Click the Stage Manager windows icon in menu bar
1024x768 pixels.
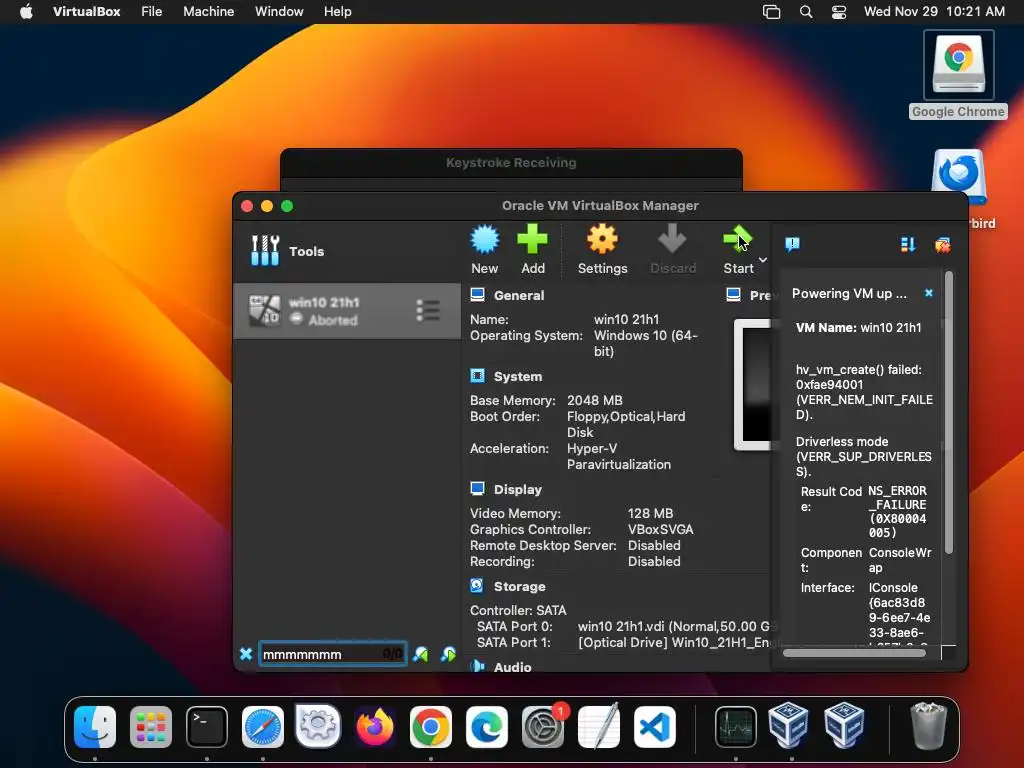click(x=771, y=12)
